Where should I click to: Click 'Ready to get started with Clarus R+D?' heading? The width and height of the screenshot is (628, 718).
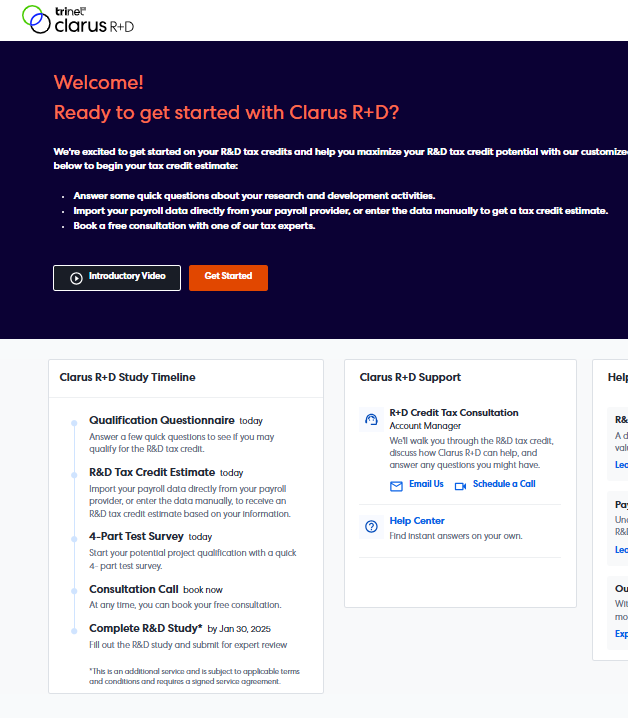pyautogui.click(x=226, y=113)
